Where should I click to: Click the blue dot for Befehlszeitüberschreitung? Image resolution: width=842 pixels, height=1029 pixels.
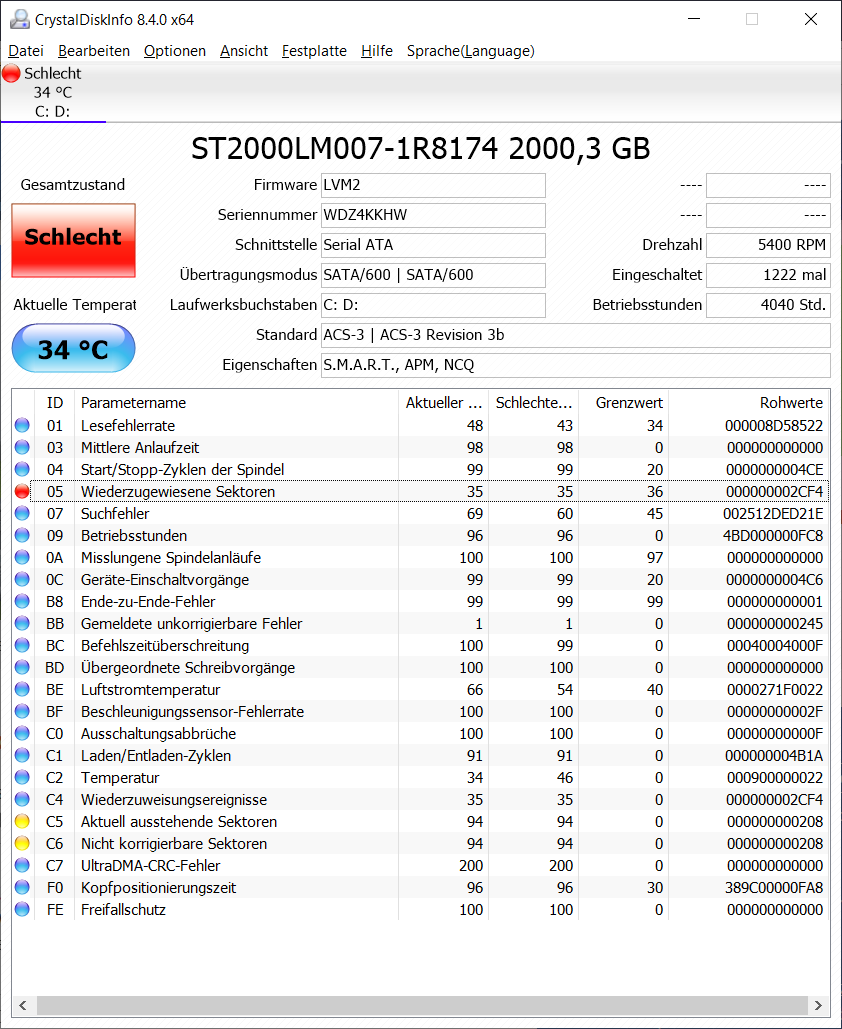click(x=22, y=645)
